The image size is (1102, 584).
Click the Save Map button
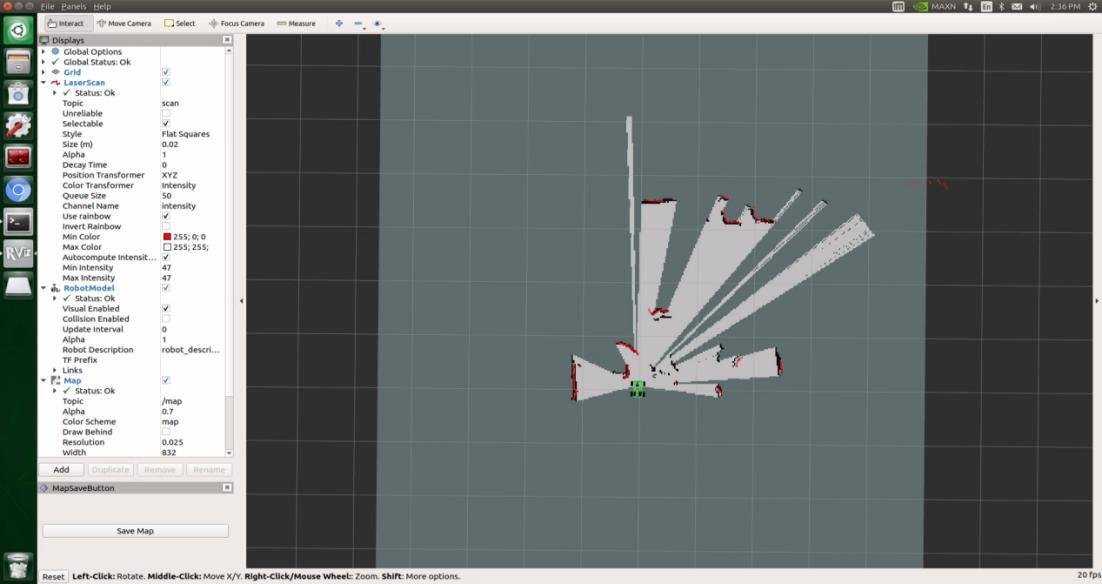pos(135,531)
